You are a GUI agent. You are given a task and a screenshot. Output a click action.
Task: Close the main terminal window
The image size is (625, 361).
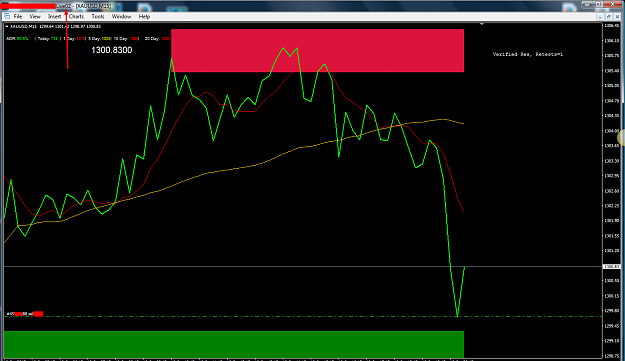[613, 4]
